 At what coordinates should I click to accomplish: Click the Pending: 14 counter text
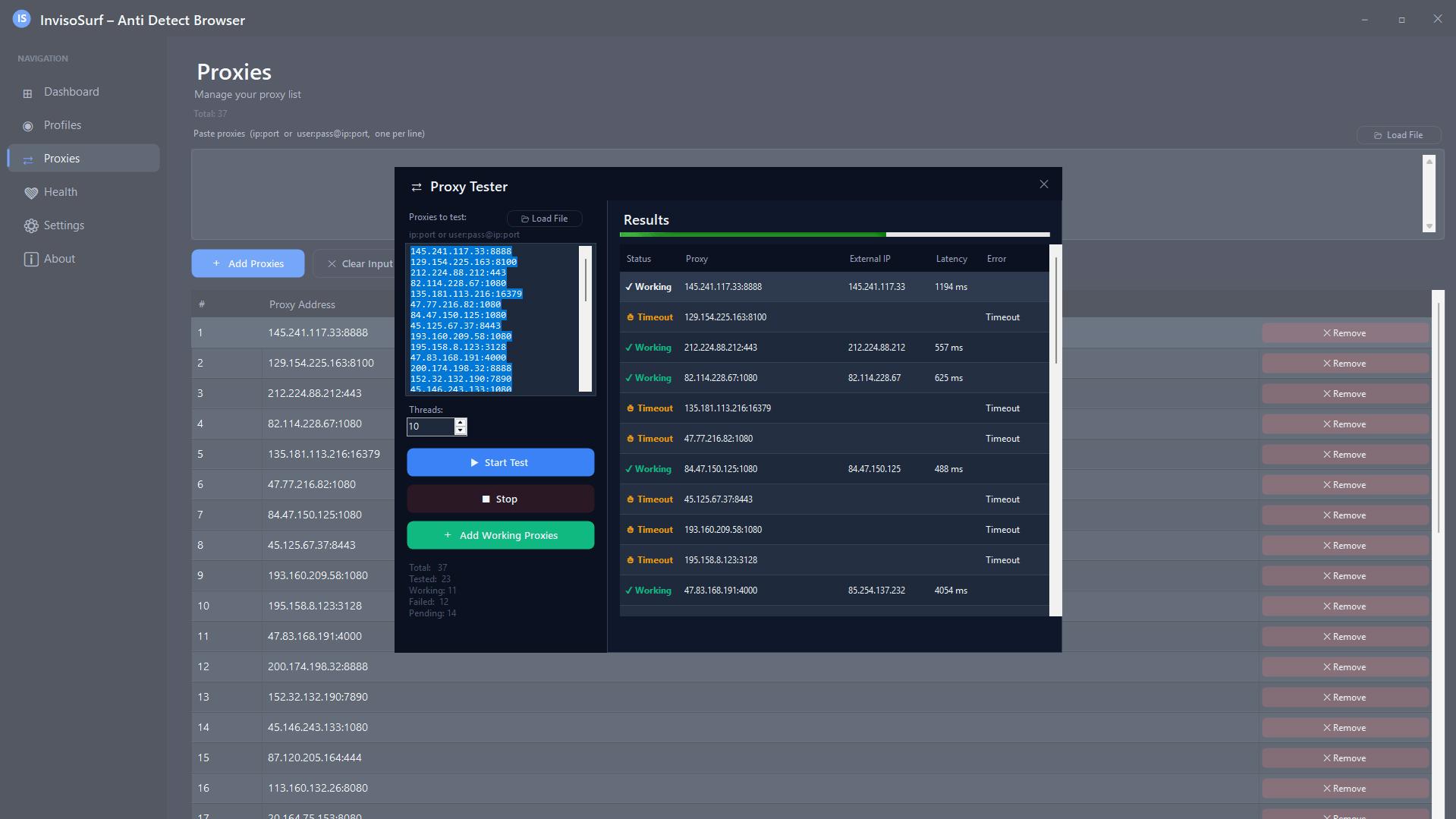click(x=432, y=613)
